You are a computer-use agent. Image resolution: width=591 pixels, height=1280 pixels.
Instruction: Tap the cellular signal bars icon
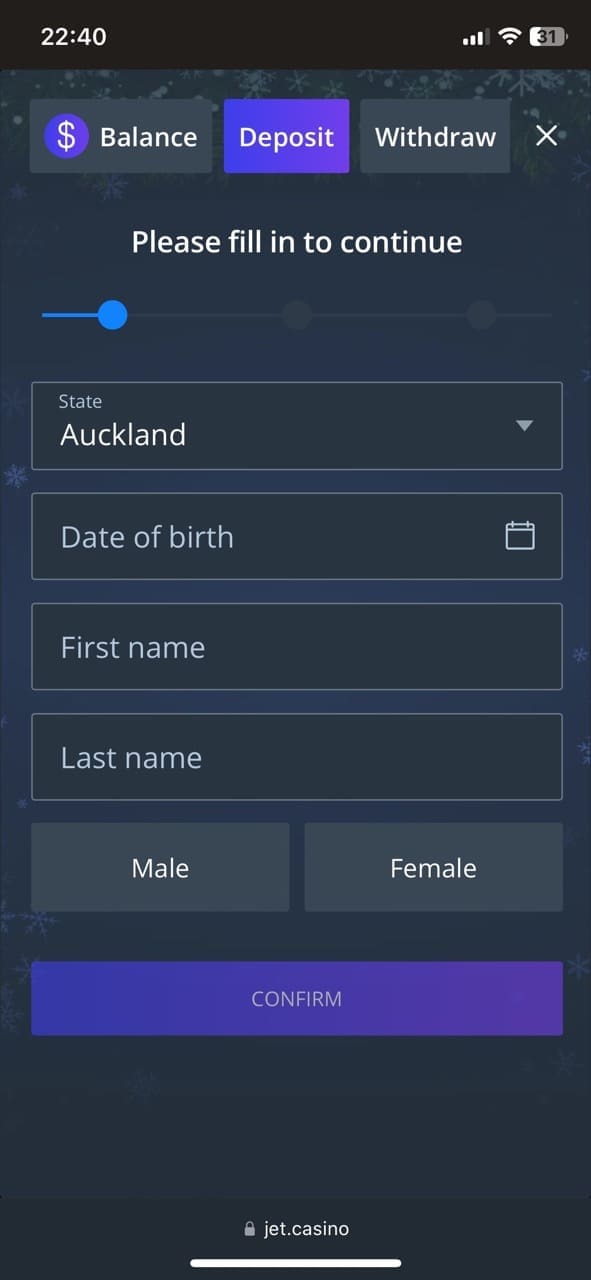coord(475,38)
